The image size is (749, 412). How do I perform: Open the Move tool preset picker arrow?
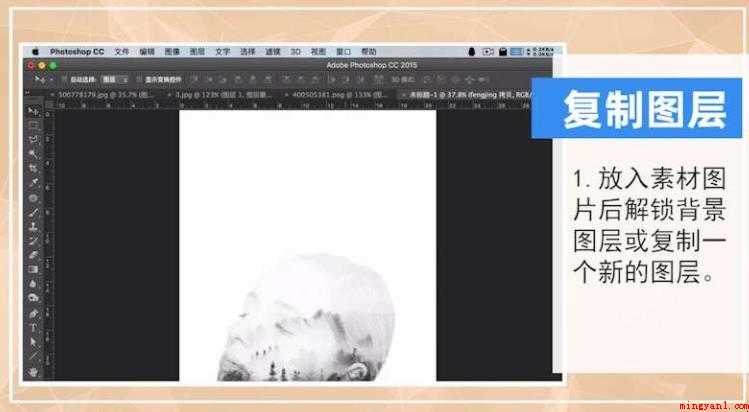click(x=52, y=79)
